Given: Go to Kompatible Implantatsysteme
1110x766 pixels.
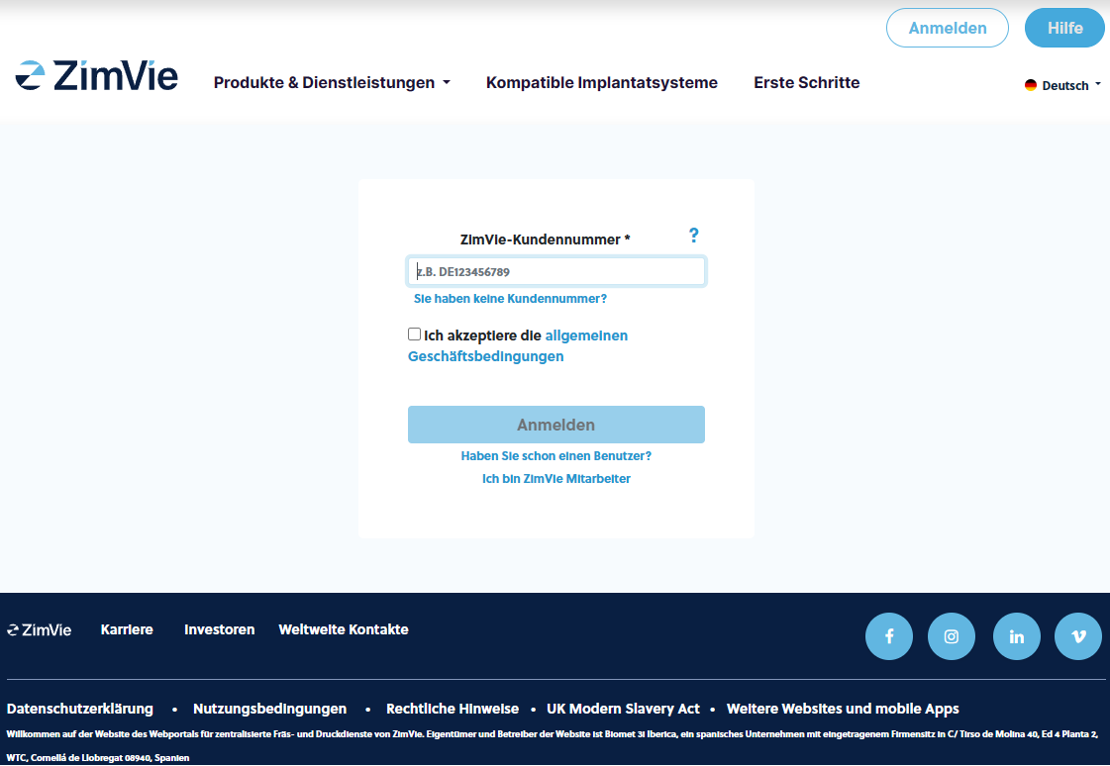Looking at the screenshot, I should click(x=602, y=83).
